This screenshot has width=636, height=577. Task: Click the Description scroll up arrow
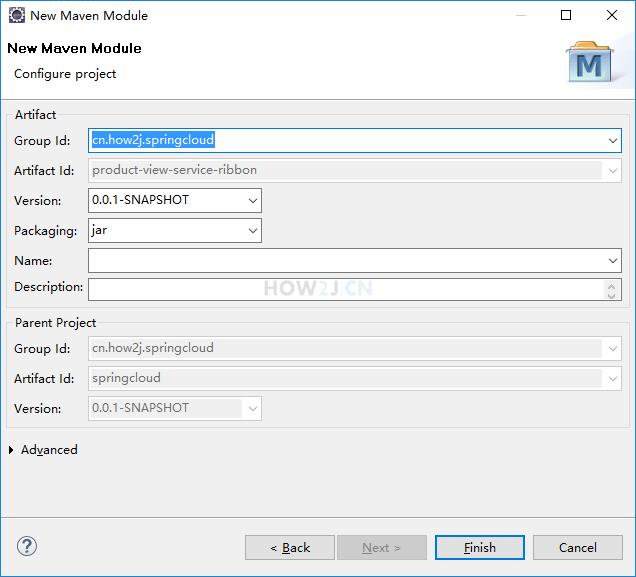click(x=612, y=285)
